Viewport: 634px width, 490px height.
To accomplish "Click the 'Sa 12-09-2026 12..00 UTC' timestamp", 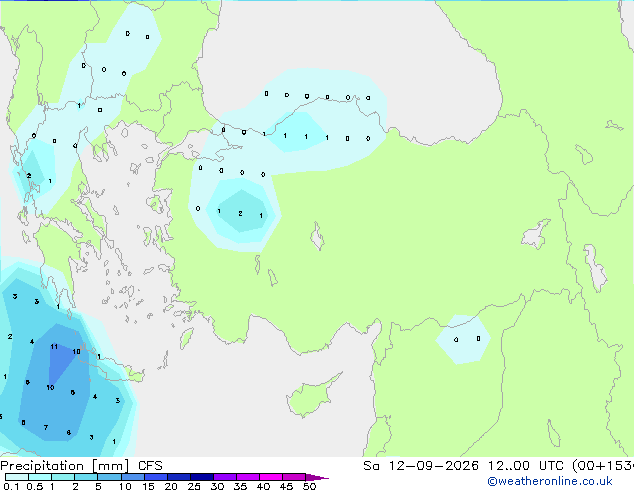I will 463,466.
